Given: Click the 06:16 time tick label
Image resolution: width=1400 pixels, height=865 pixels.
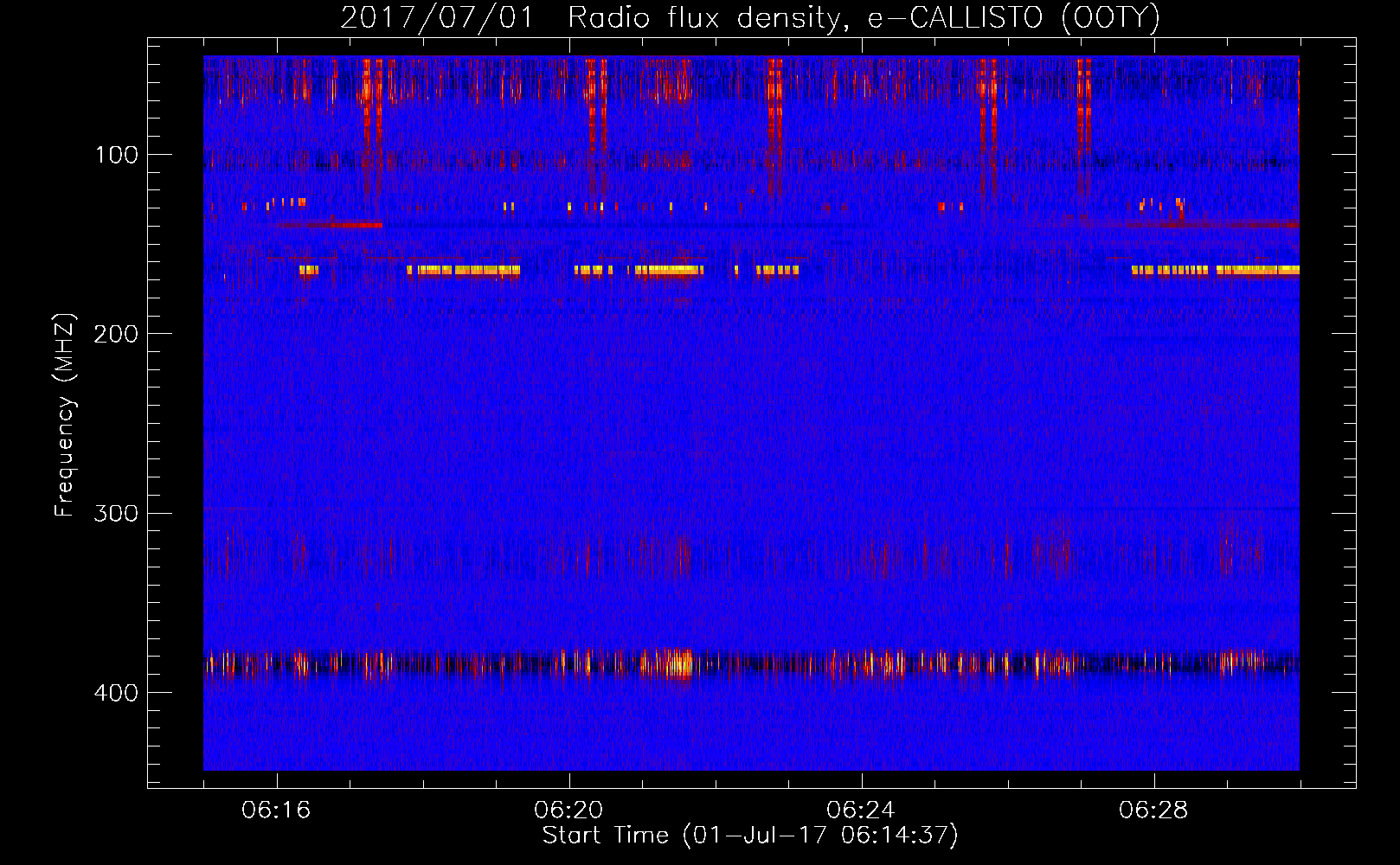Looking at the screenshot, I should [x=276, y=811].
